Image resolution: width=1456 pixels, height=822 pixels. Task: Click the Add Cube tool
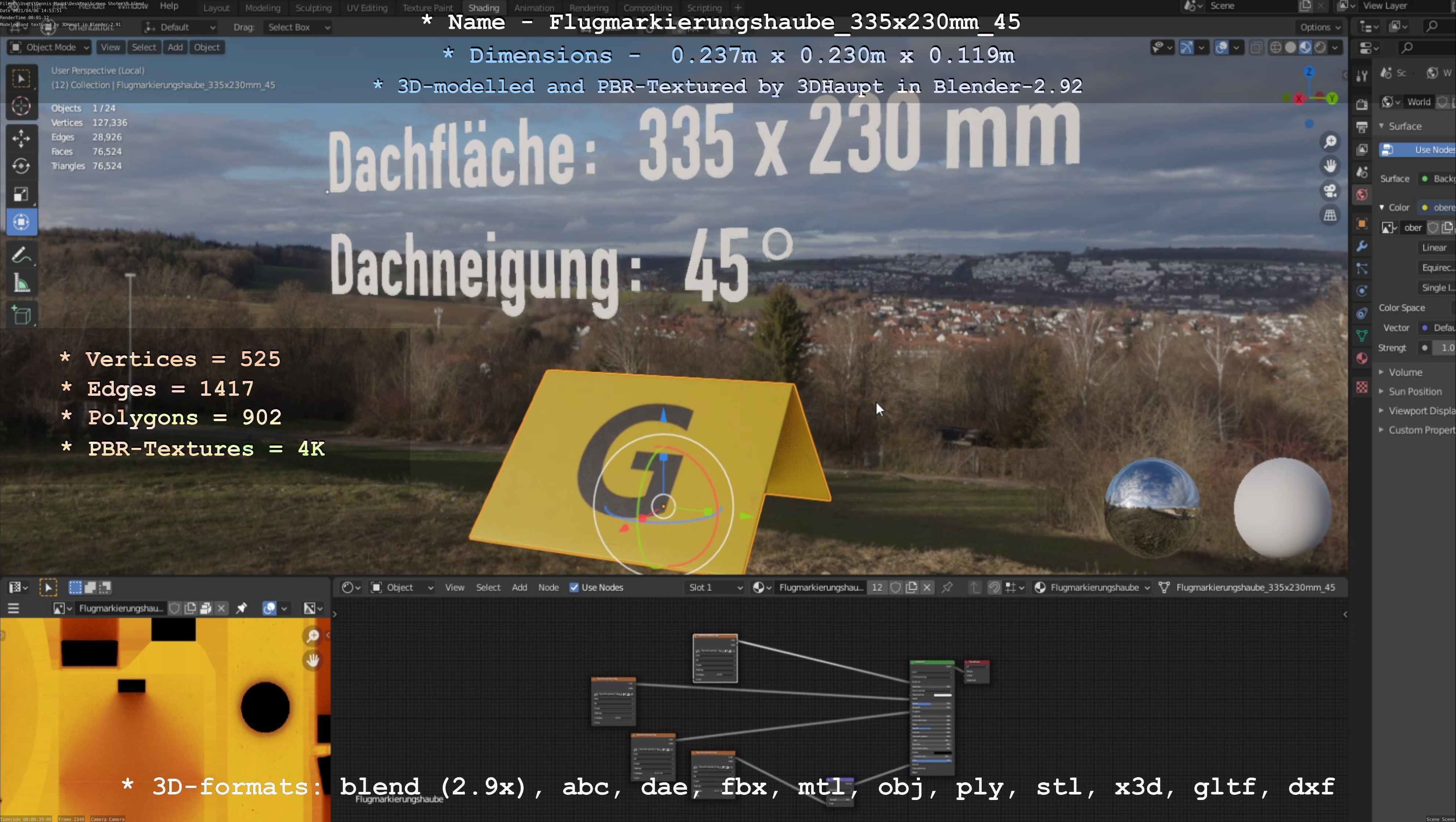point(21,315)
